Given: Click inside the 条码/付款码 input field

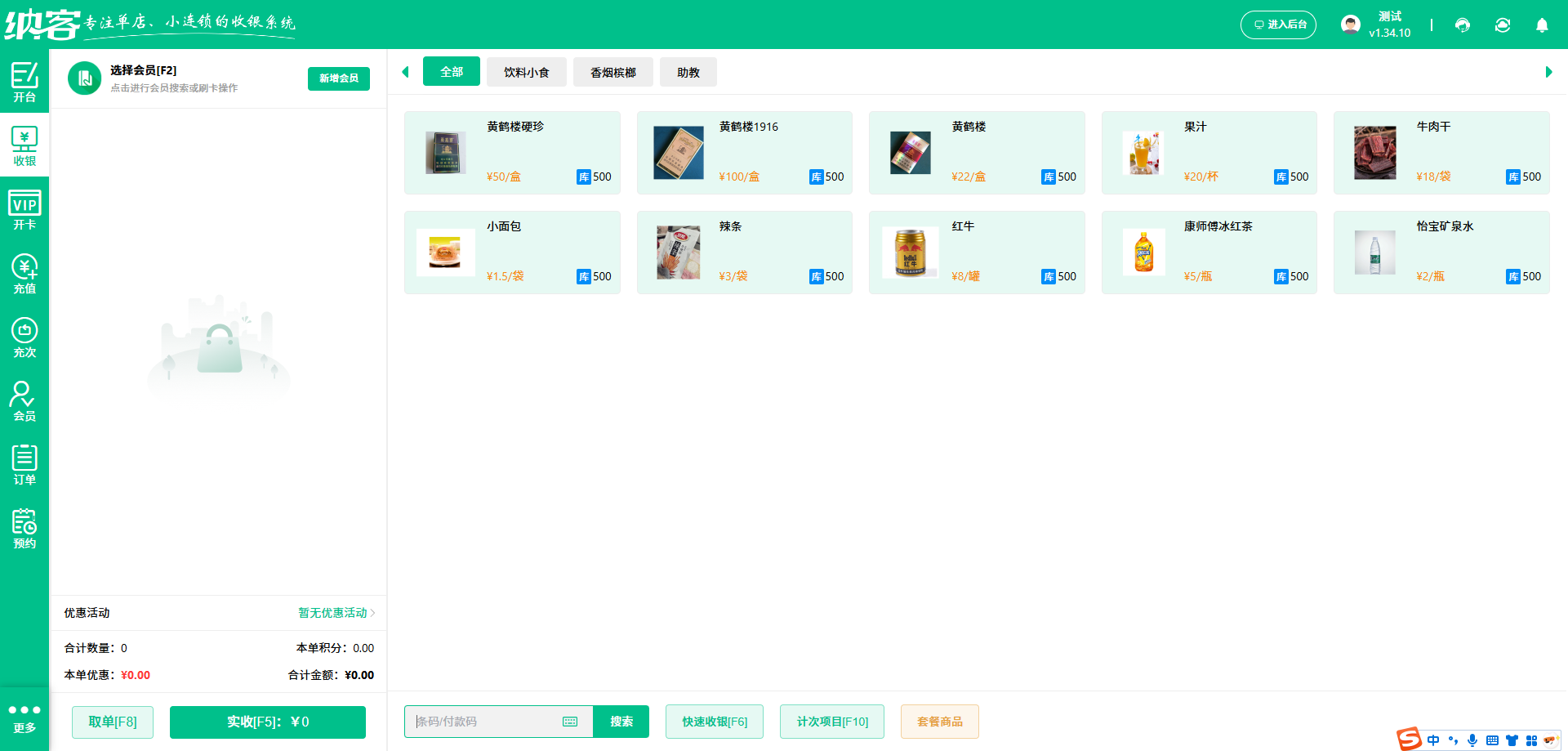Looking at the screenshot, I should click(x=482, y=722).
